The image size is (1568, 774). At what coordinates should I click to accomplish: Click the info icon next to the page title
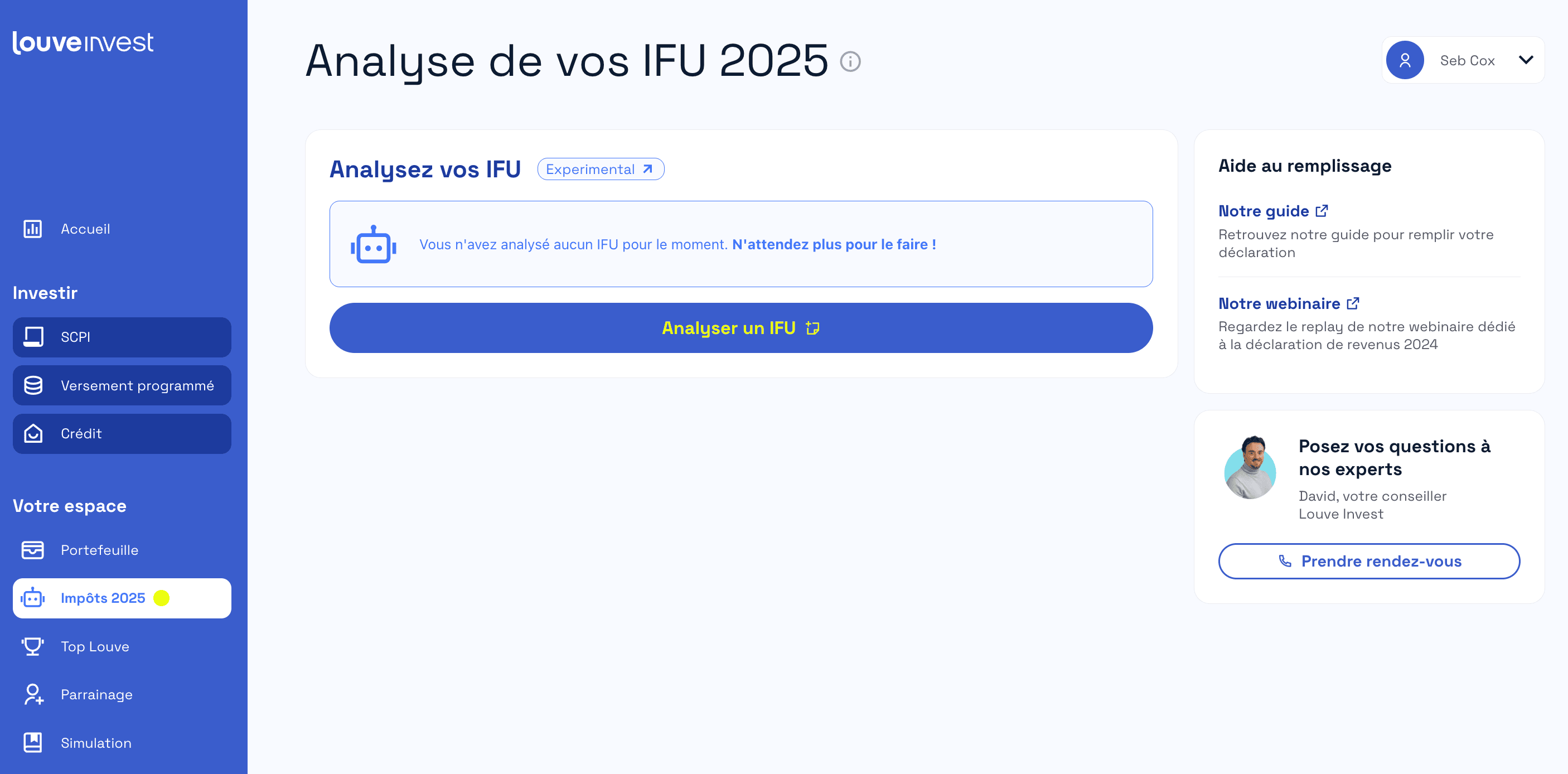click(x=851, y=61)
